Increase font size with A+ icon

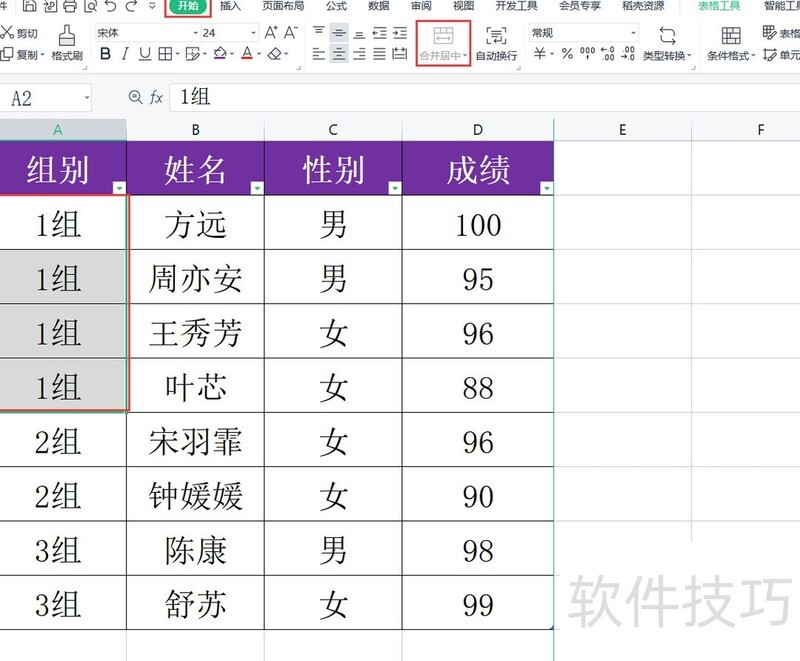pyautogui.click(x=271, y=33)
